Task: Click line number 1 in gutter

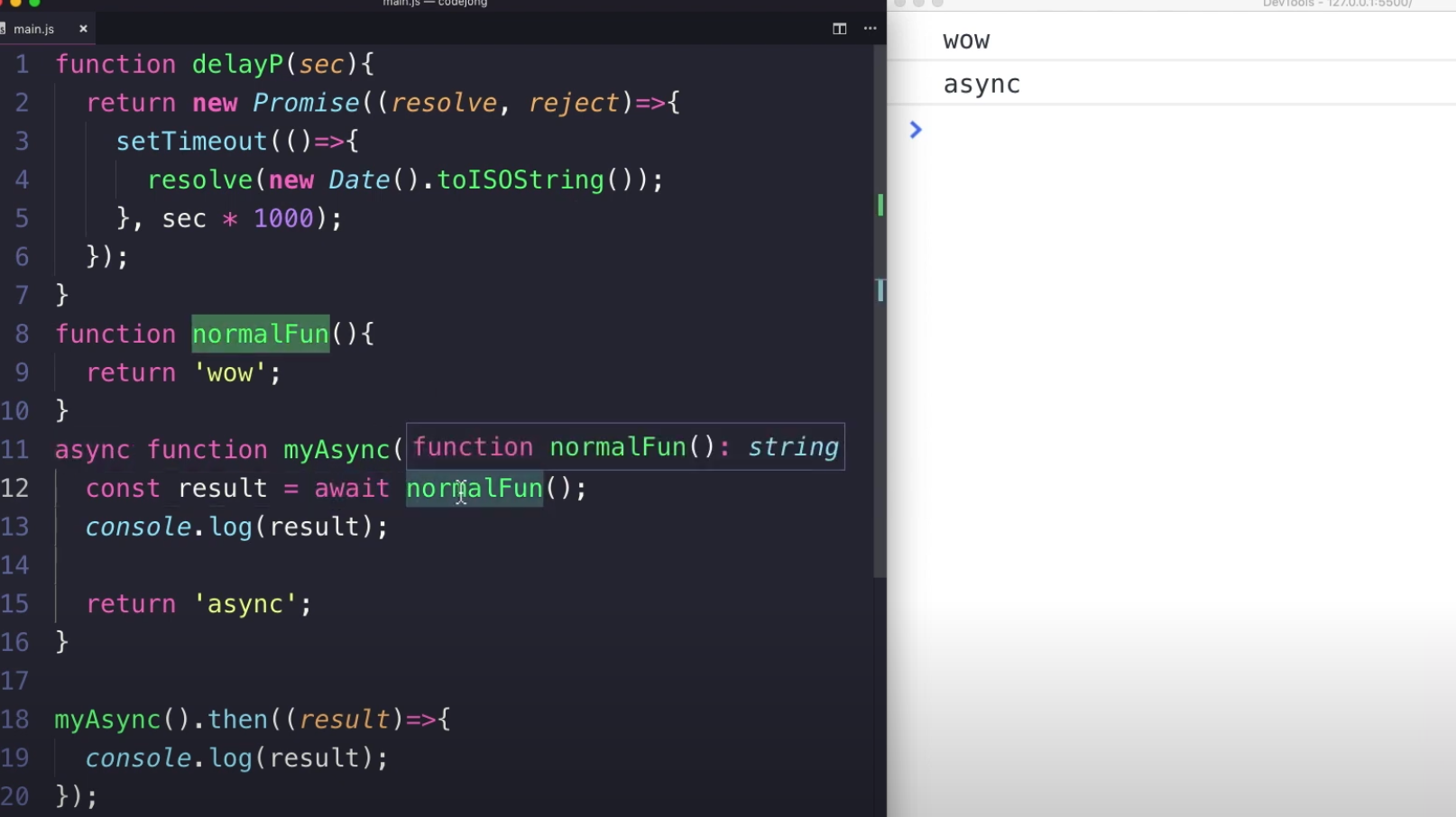Action: click(x=22, y=65)
